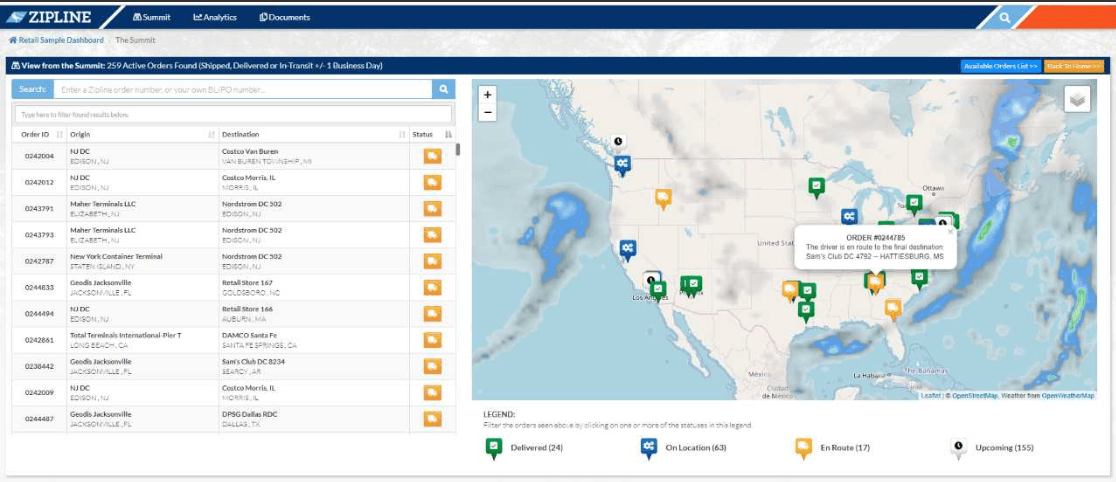Click the Zipline logo
1116x482 pixels.
51,16
